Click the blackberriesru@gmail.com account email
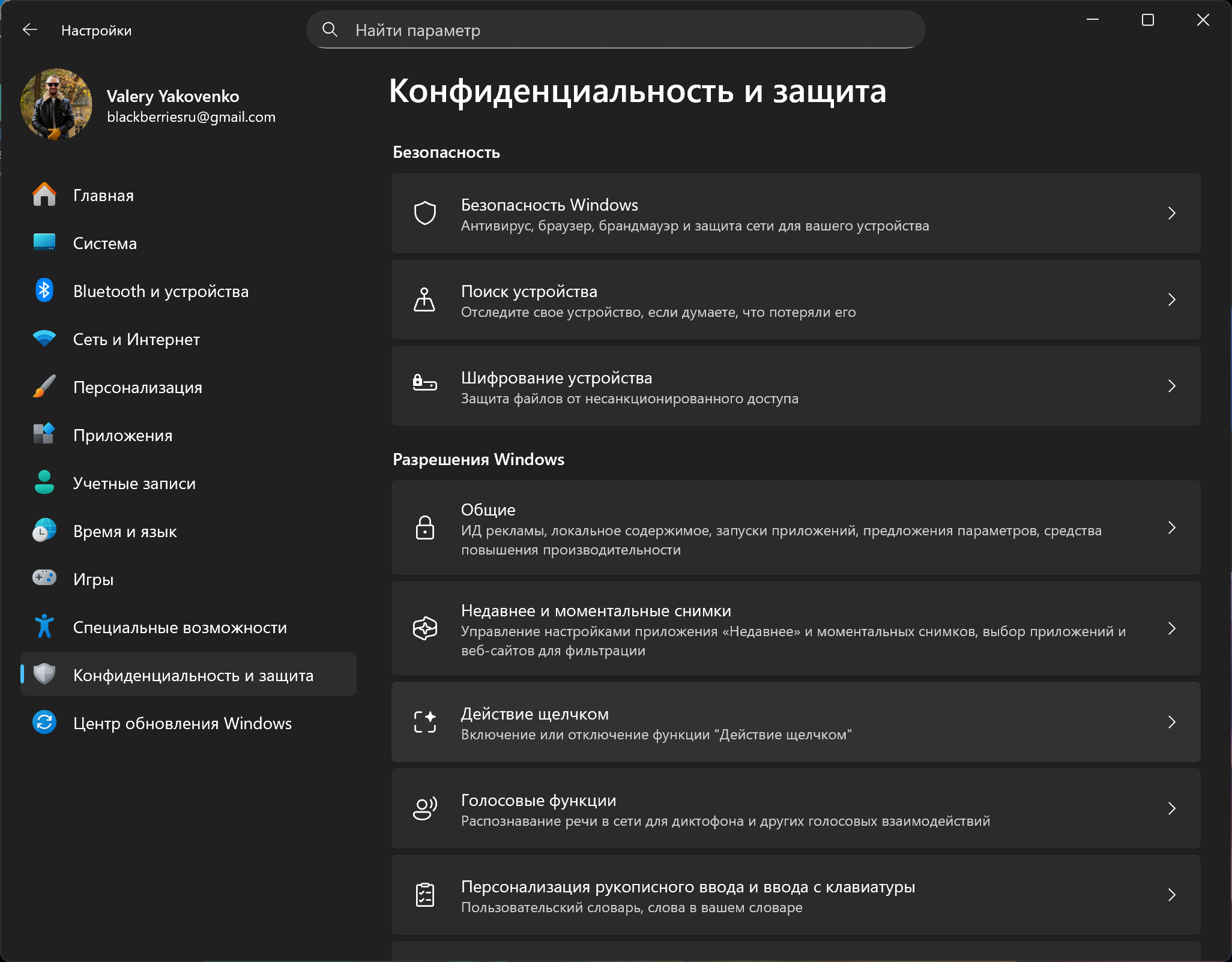The height and width of the screenshot is (962, 1232). pyautogui.click(x=191, y=117)
